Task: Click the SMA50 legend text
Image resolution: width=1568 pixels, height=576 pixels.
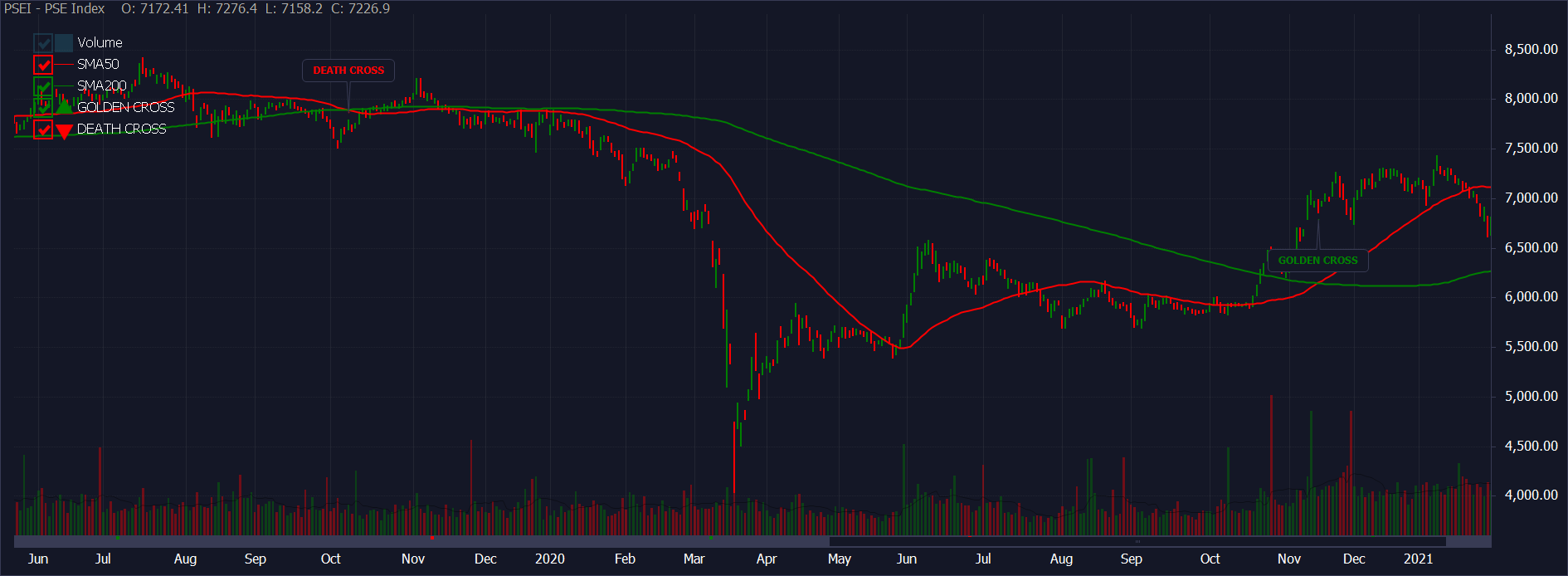Action: (x=98, y=64)
